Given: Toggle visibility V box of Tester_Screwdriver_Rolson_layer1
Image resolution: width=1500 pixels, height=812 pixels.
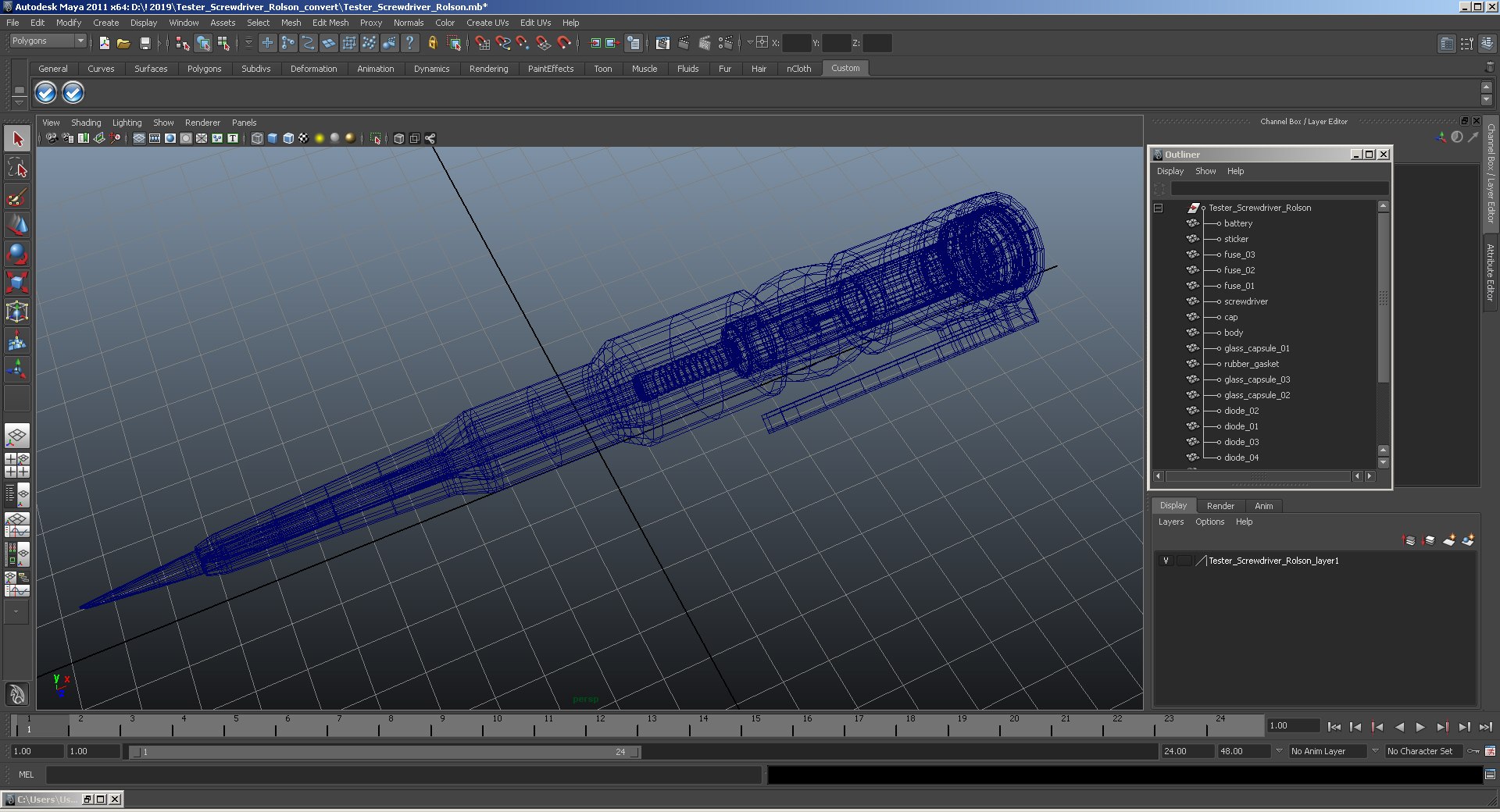Looking at the screenshot, I should 1166,561.
